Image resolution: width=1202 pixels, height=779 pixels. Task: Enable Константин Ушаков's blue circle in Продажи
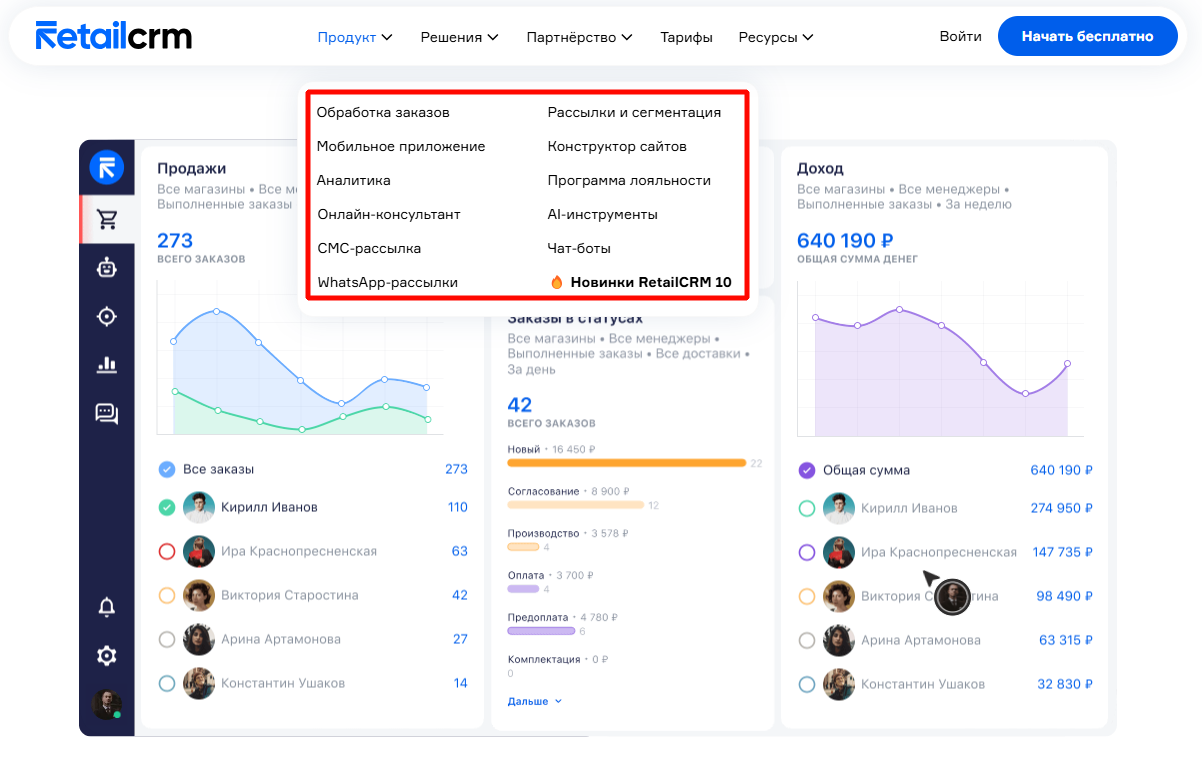point(167,683)
